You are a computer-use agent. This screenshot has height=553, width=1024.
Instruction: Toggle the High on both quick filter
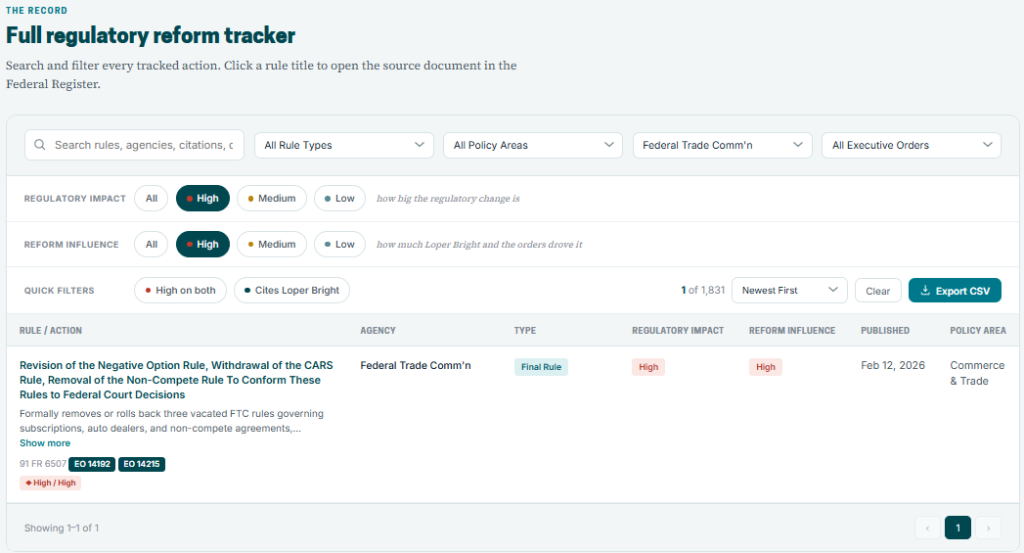(x=180, y=291)
